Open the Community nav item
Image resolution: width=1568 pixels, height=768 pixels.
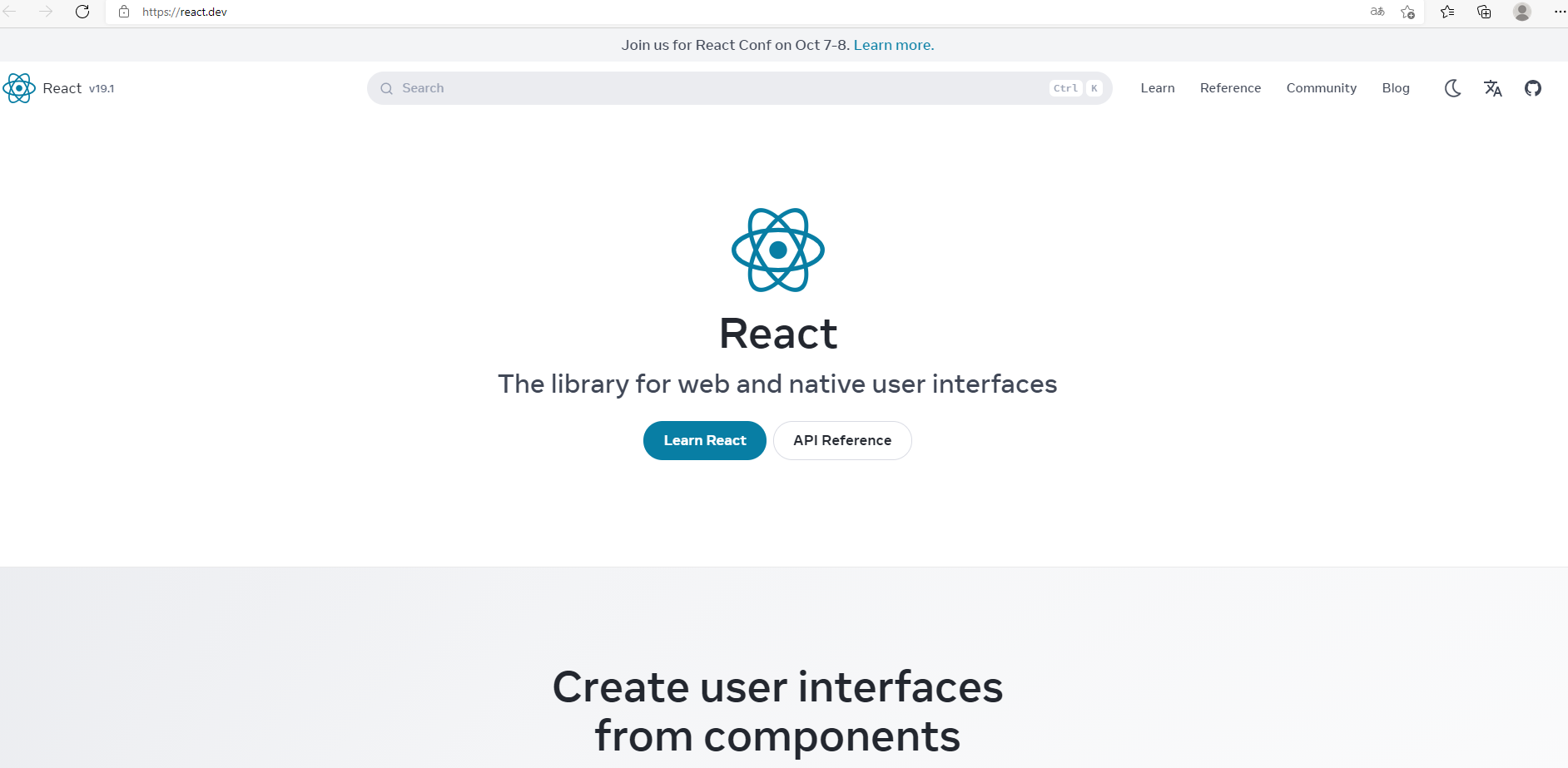click(1322, 88)
